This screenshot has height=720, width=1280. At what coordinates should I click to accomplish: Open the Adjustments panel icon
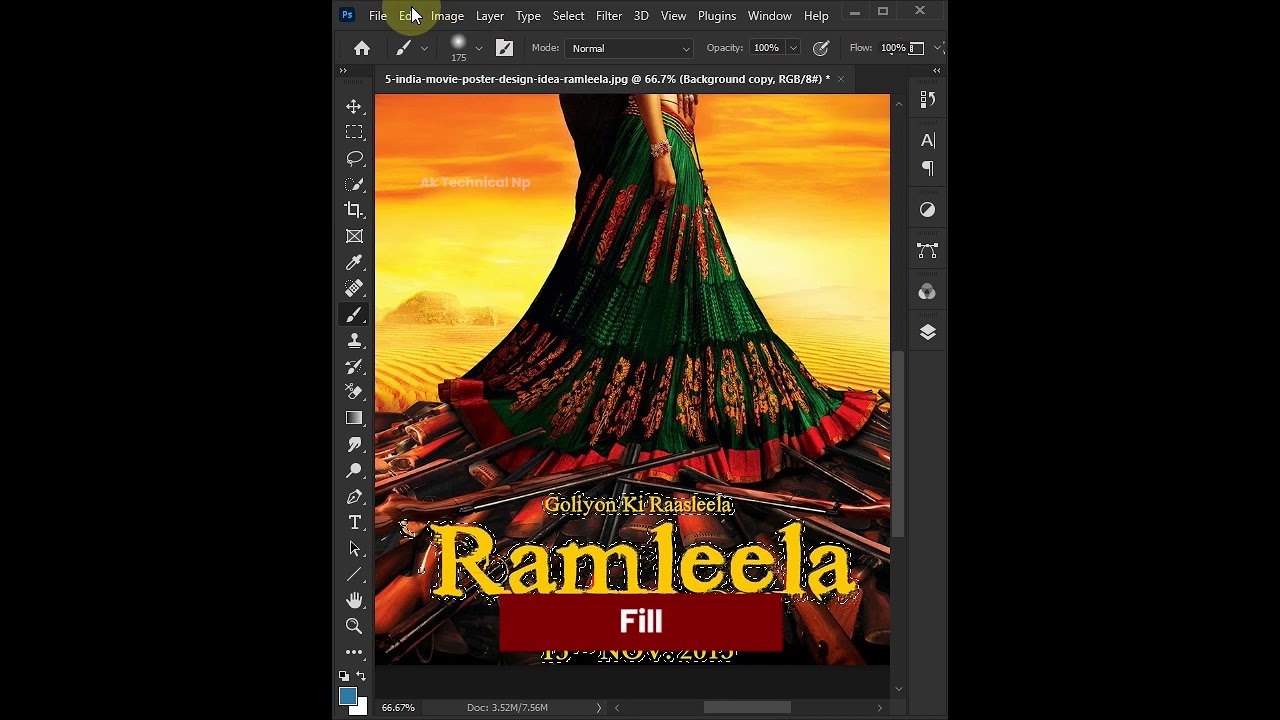pyautogui.click(x=927, y=210)
